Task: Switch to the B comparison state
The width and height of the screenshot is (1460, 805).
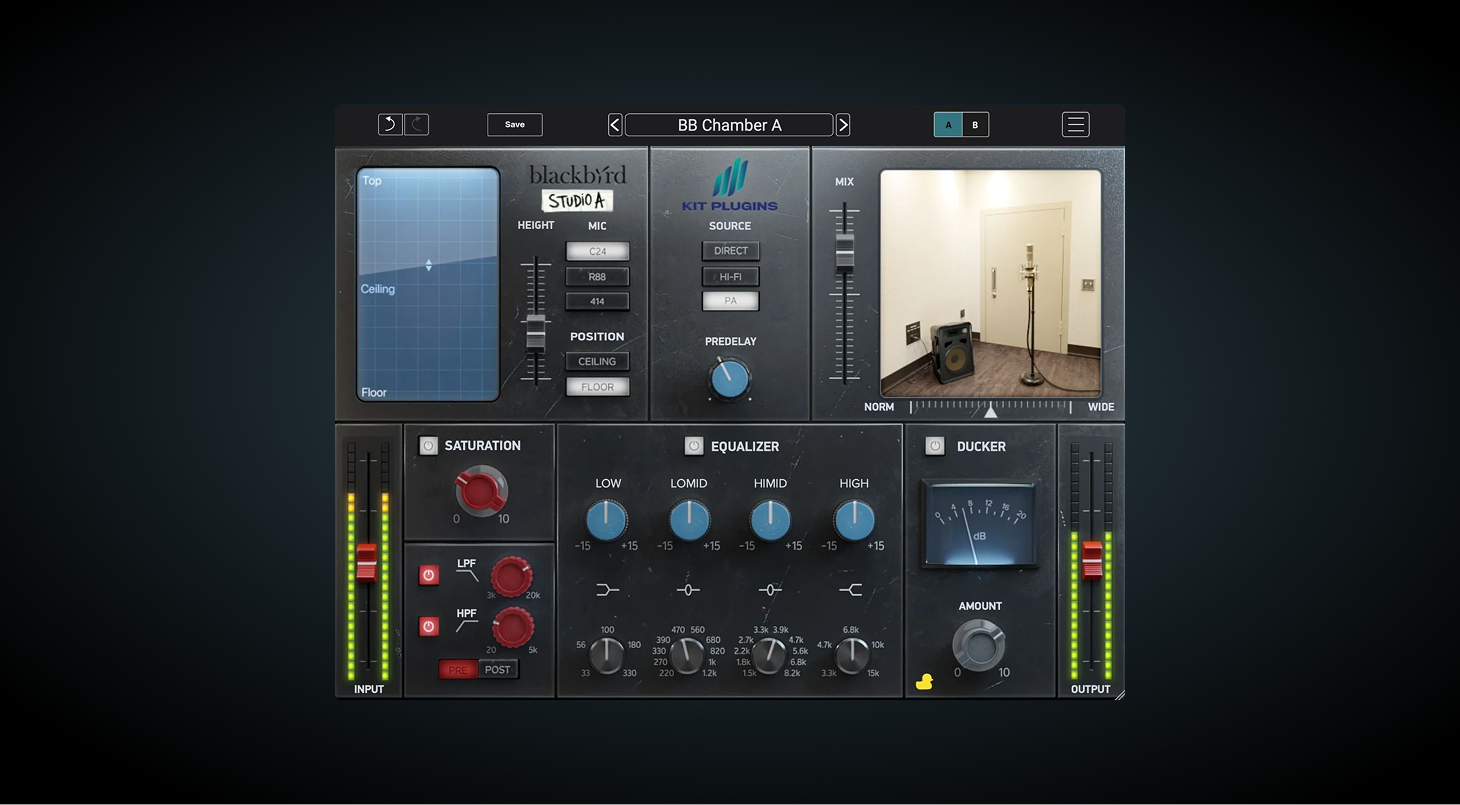Action: click(975, 124)
